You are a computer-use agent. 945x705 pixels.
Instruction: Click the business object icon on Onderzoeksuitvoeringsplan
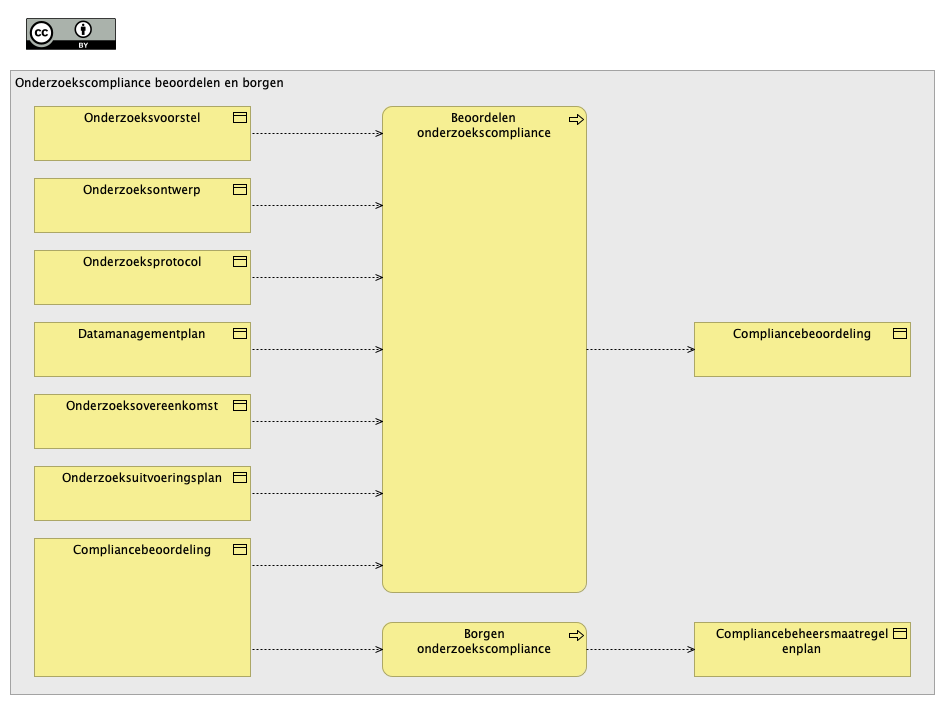[x=240, y=477]
